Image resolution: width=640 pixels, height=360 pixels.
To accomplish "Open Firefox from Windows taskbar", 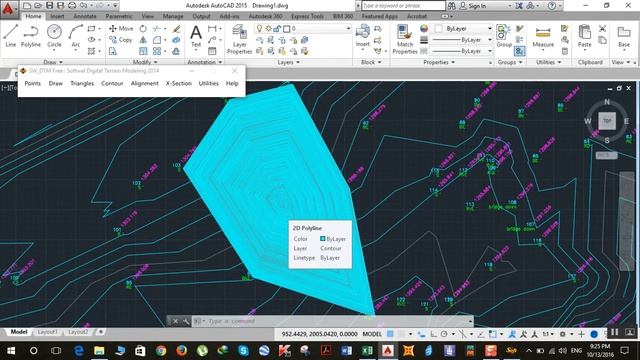I will 182,350.
